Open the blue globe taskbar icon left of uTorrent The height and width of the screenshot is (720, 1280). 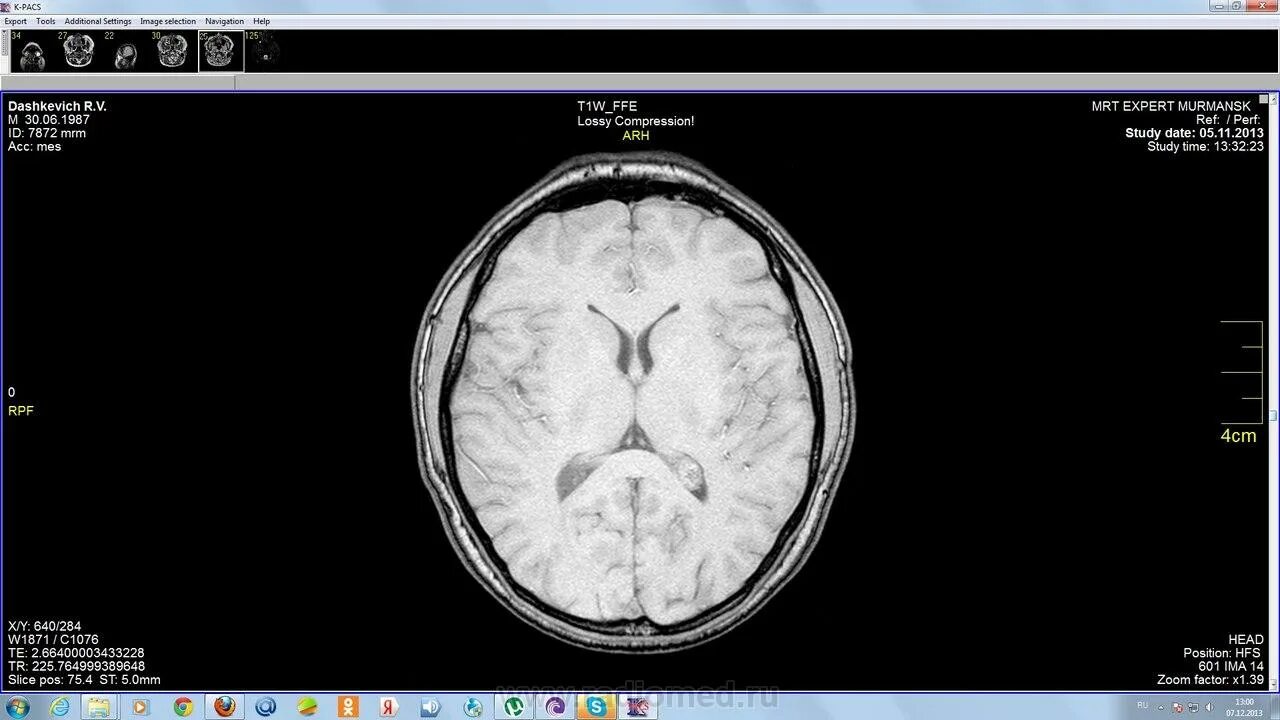point(473,707)
